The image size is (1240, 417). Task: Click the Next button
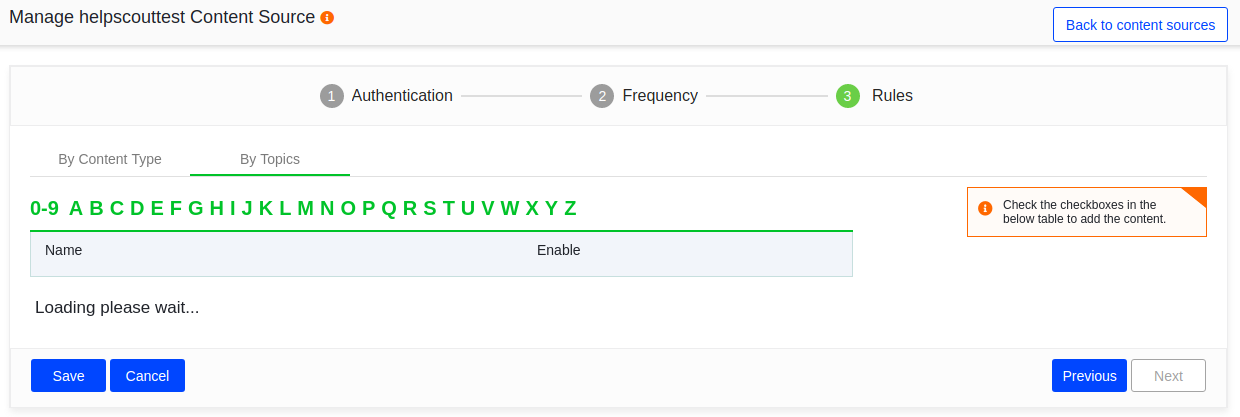coord(1168,376)
